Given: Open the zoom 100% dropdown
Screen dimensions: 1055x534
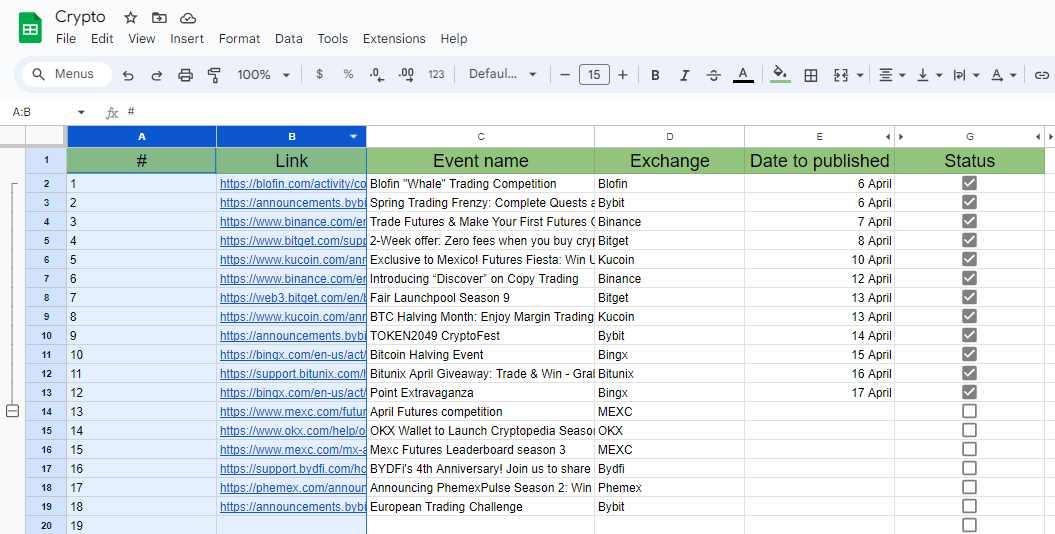Looking at the screenshot, I should click(264, 74).
